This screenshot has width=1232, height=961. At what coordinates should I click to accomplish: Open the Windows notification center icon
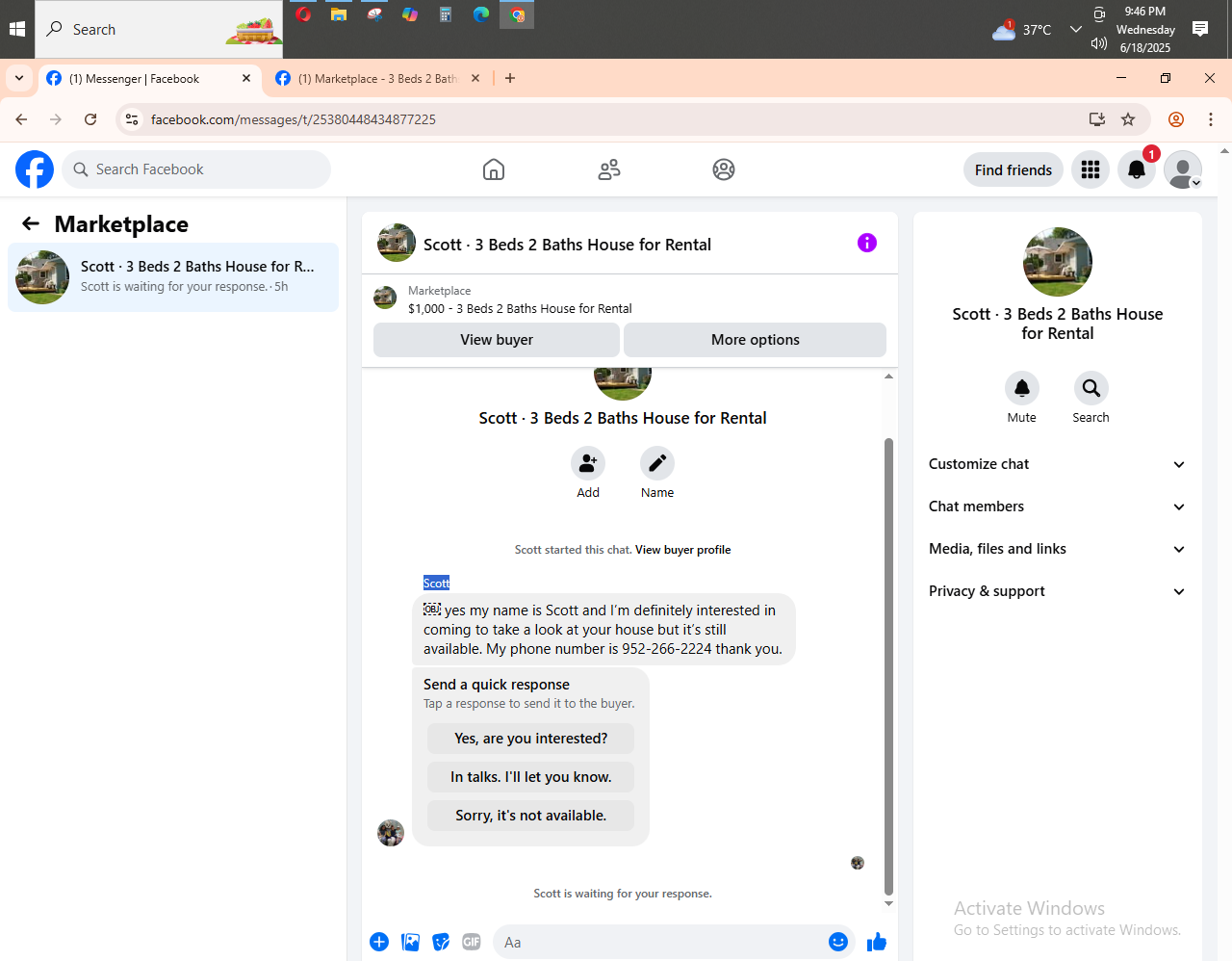pyautogui.click(x=1200, y=29)
